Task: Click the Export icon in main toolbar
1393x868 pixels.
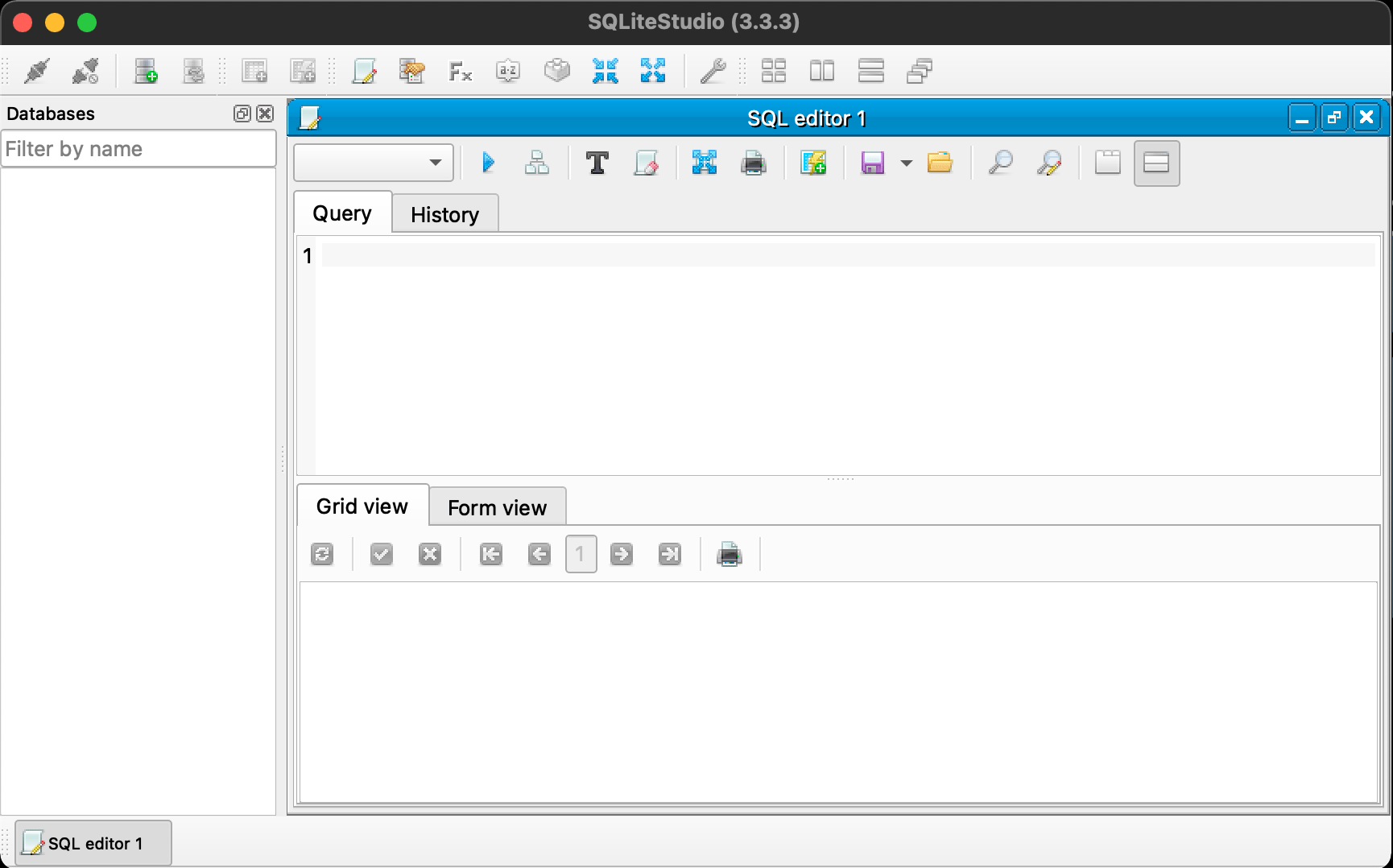Action: [x=653, y=71]
